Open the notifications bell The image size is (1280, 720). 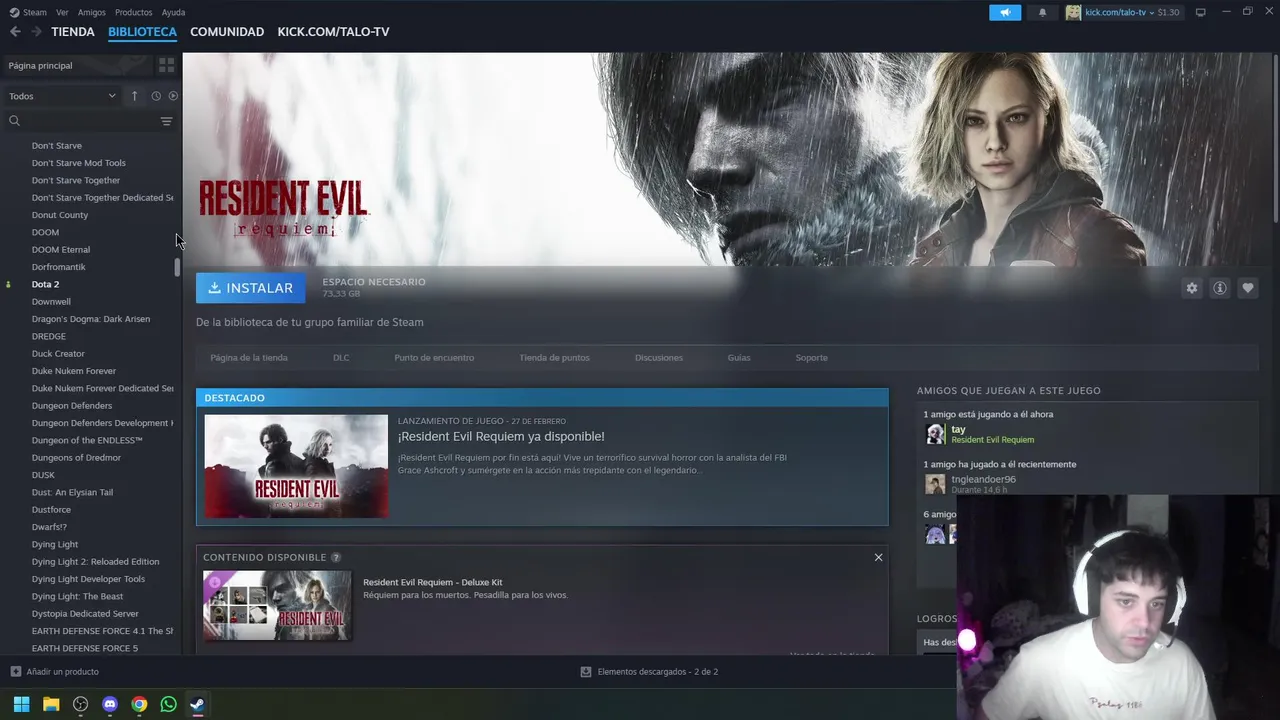coord(1042,12)
